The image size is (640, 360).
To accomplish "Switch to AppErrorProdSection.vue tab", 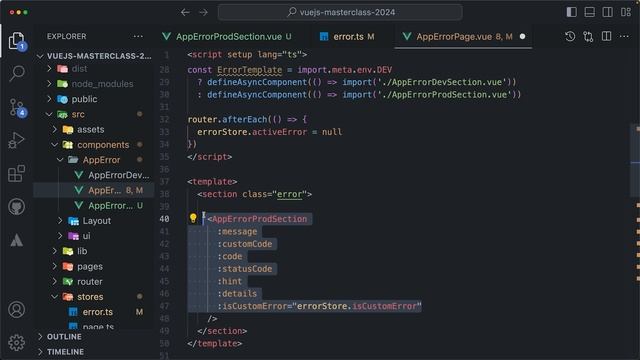I will click(x=229, y=36).
